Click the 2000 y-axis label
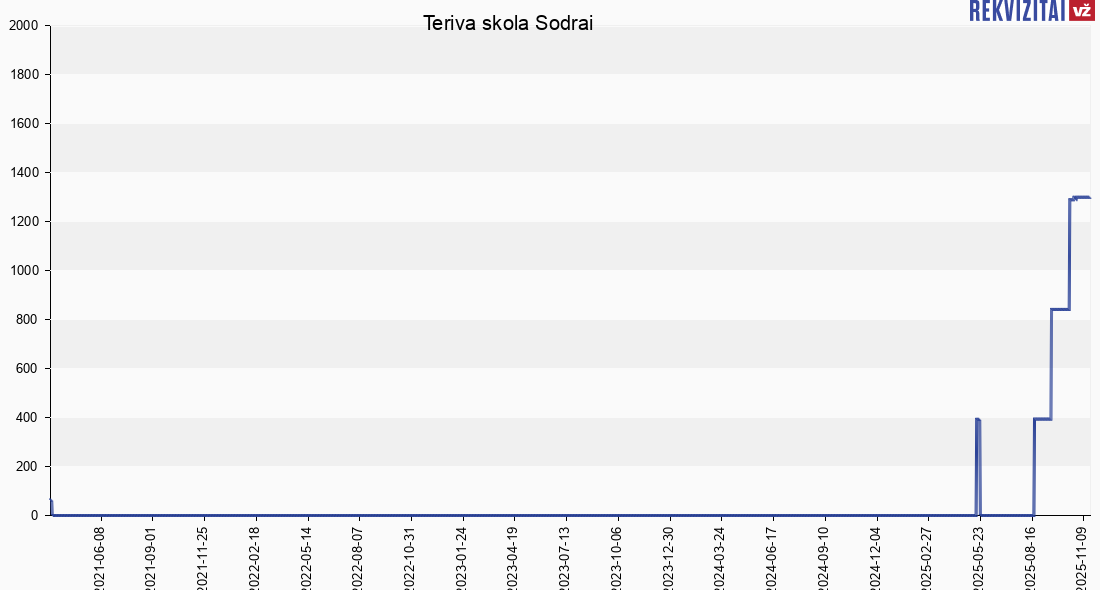Image resolution: width=1100 pixels, height=590 pixels. tap(22, 26)
